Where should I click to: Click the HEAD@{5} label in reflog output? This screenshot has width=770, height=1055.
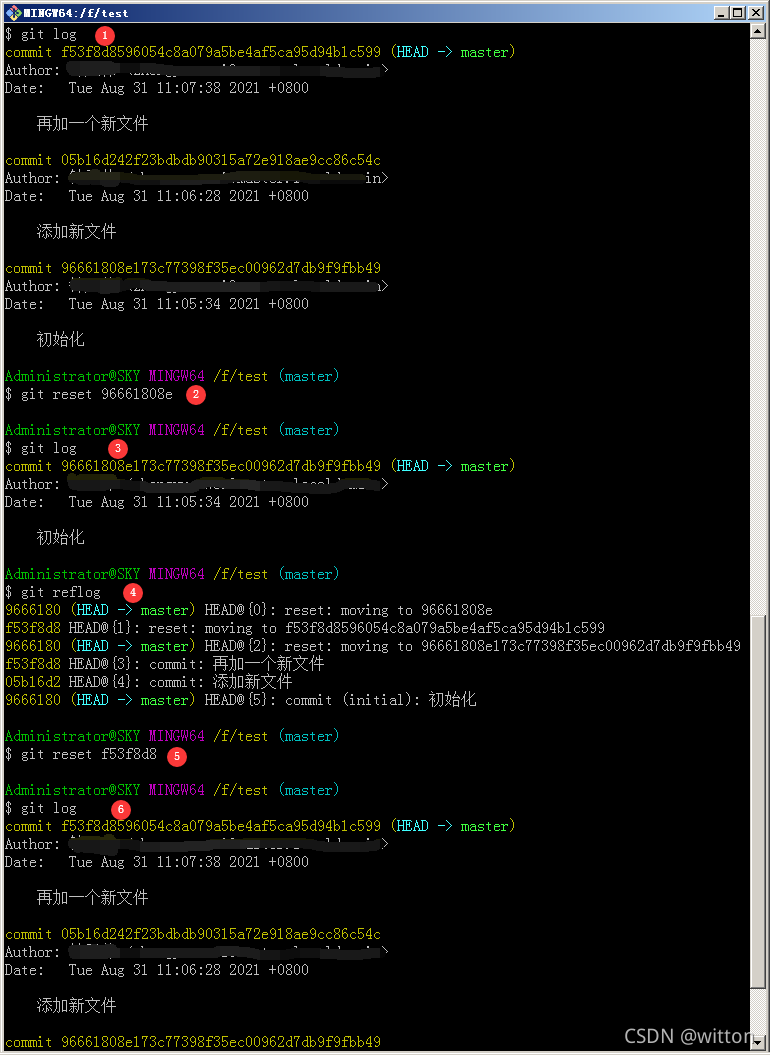(x=236, y=700)
